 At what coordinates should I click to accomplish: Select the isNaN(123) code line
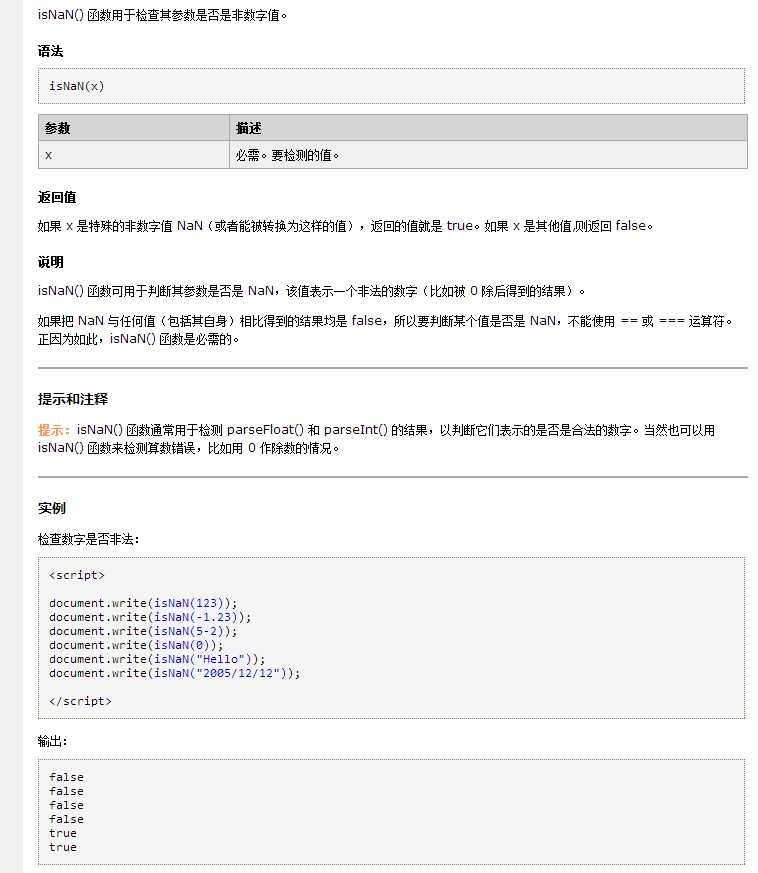point(143,603)
